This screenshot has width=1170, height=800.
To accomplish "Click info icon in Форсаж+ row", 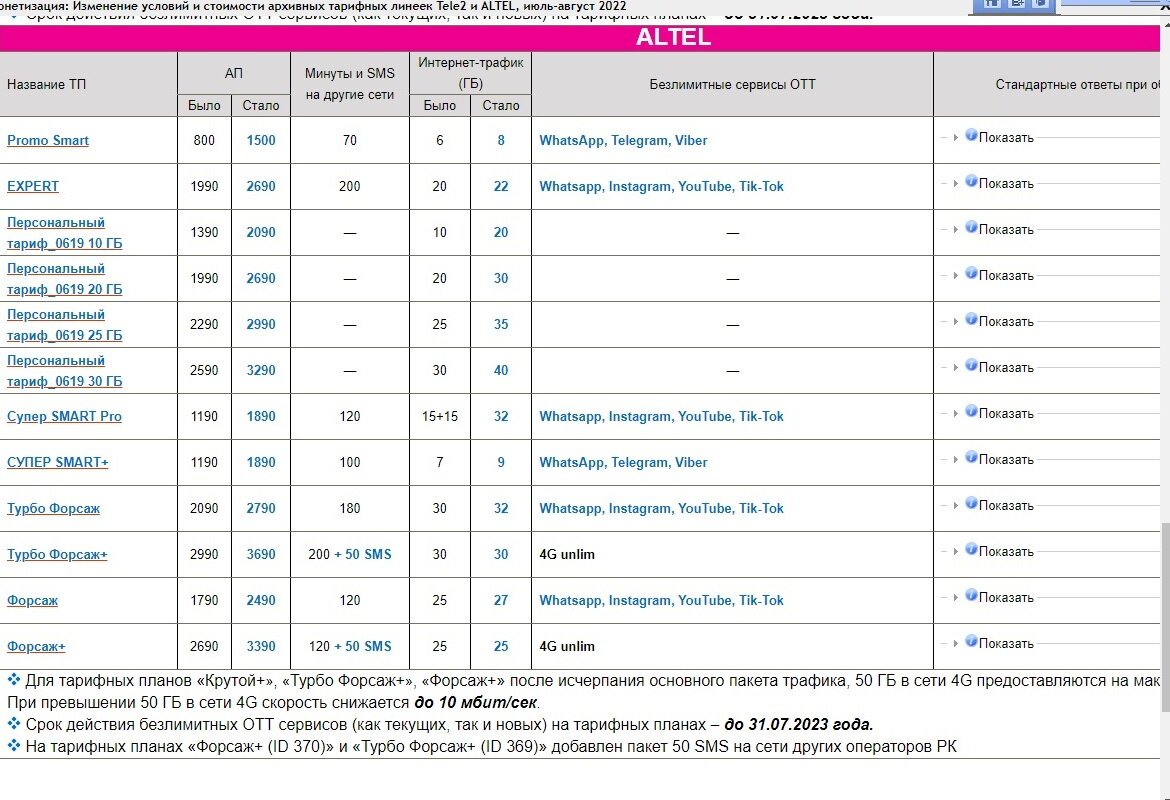I will (x=971, y=642).
